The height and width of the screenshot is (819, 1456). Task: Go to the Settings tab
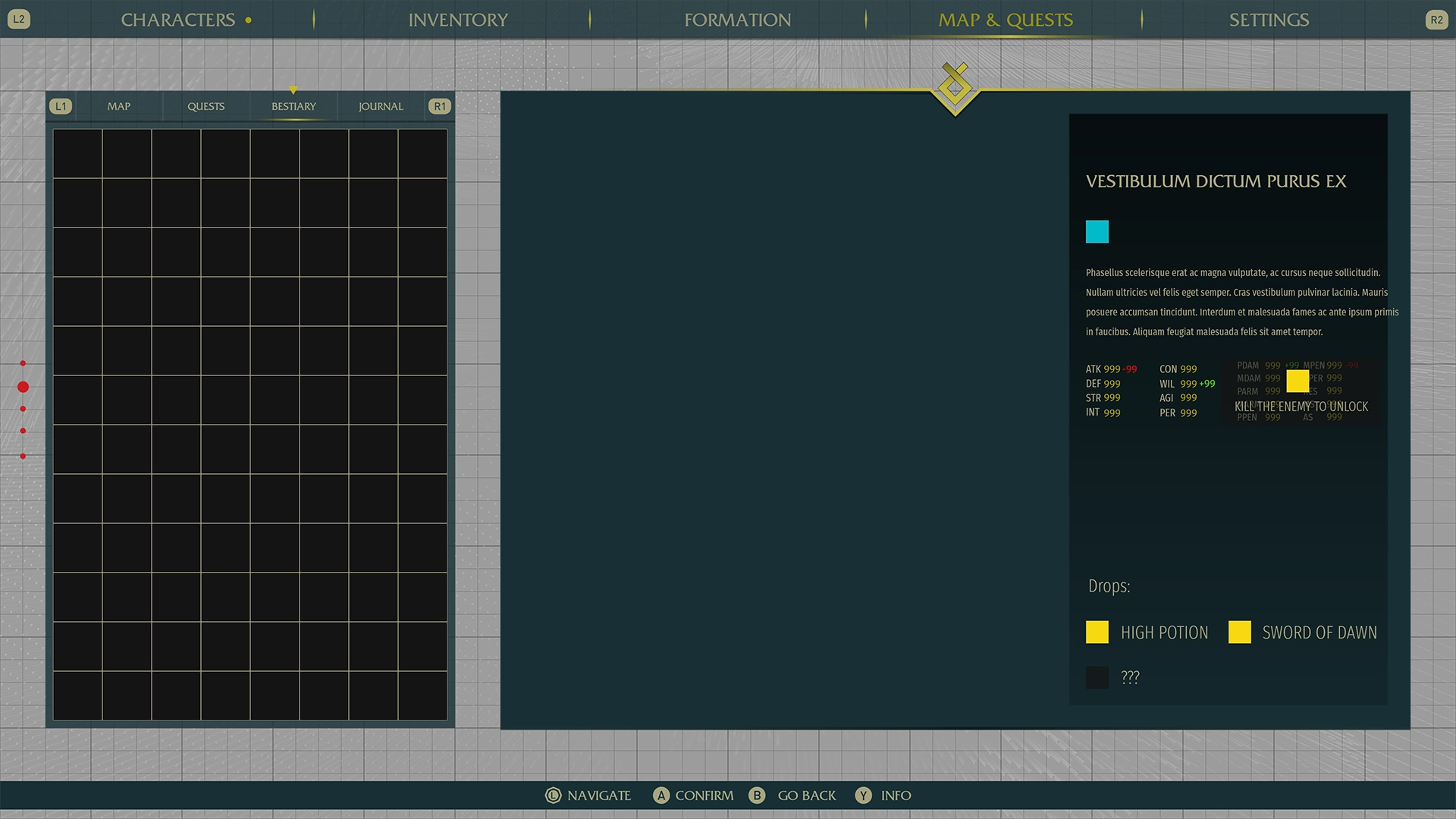tap(1269, 20)
